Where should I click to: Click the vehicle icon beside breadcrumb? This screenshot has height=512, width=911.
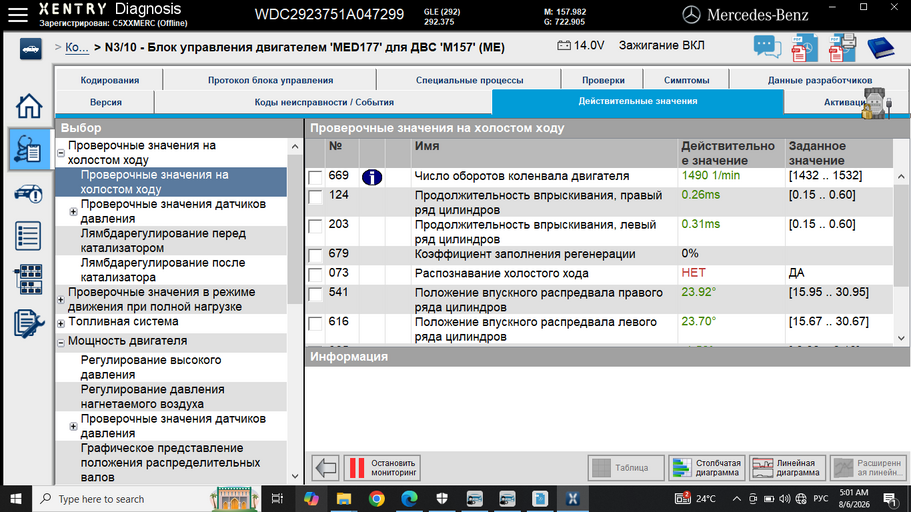(30, 49)
